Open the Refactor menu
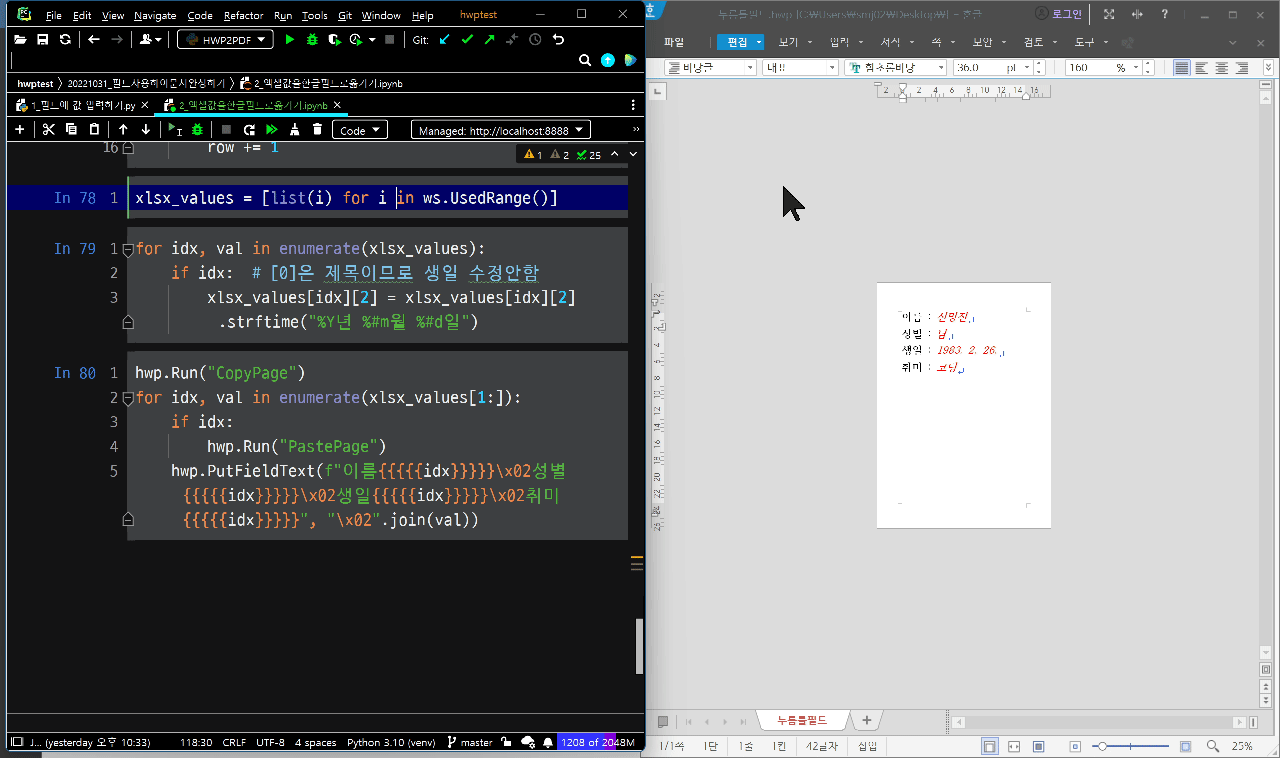This screenshot has height=758, width=1280. tap(244, 16)
